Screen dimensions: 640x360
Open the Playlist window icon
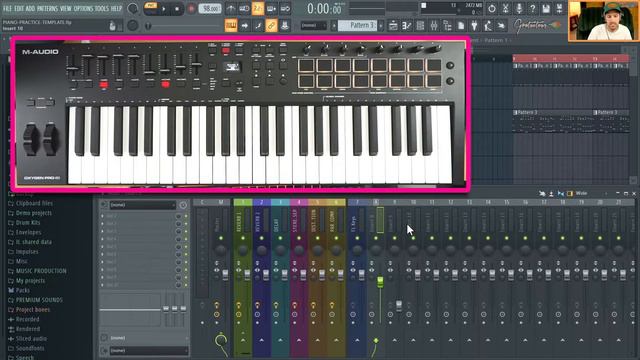point(393,26)
